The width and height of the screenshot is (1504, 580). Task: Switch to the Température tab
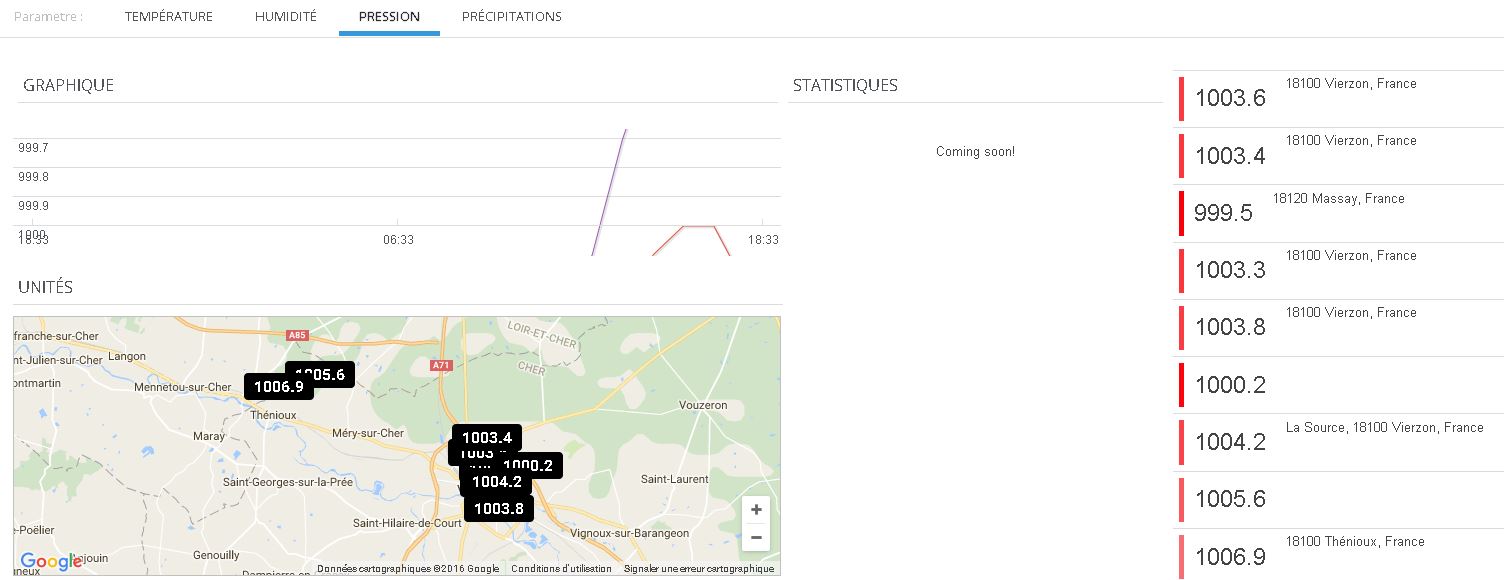169,17
